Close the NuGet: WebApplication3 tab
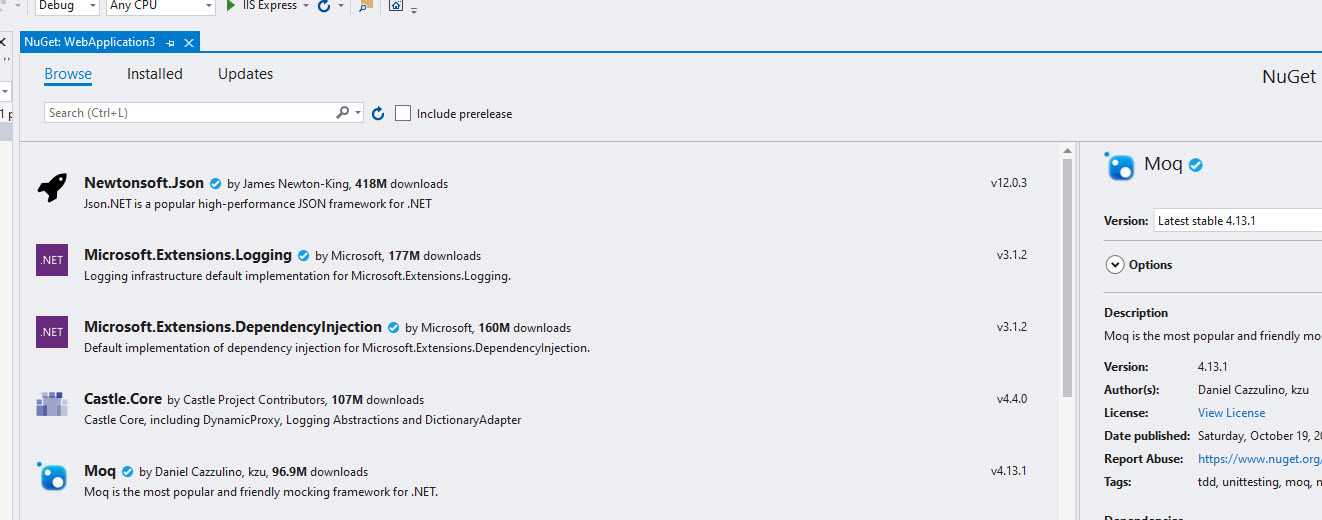 [188, 42]
